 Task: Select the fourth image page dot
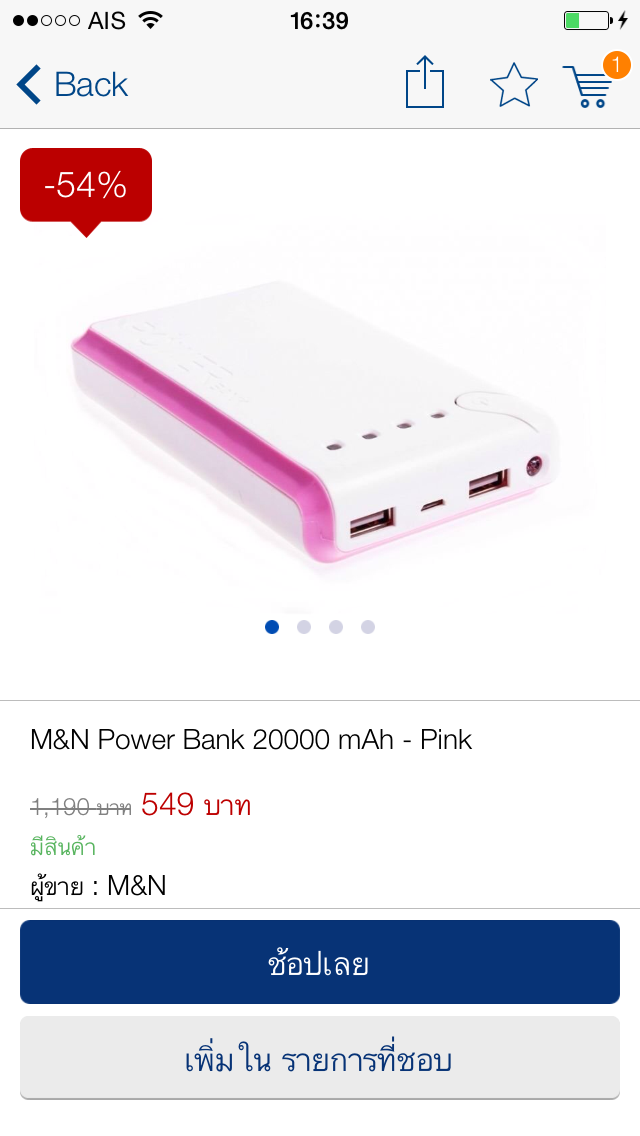point(368,627)
